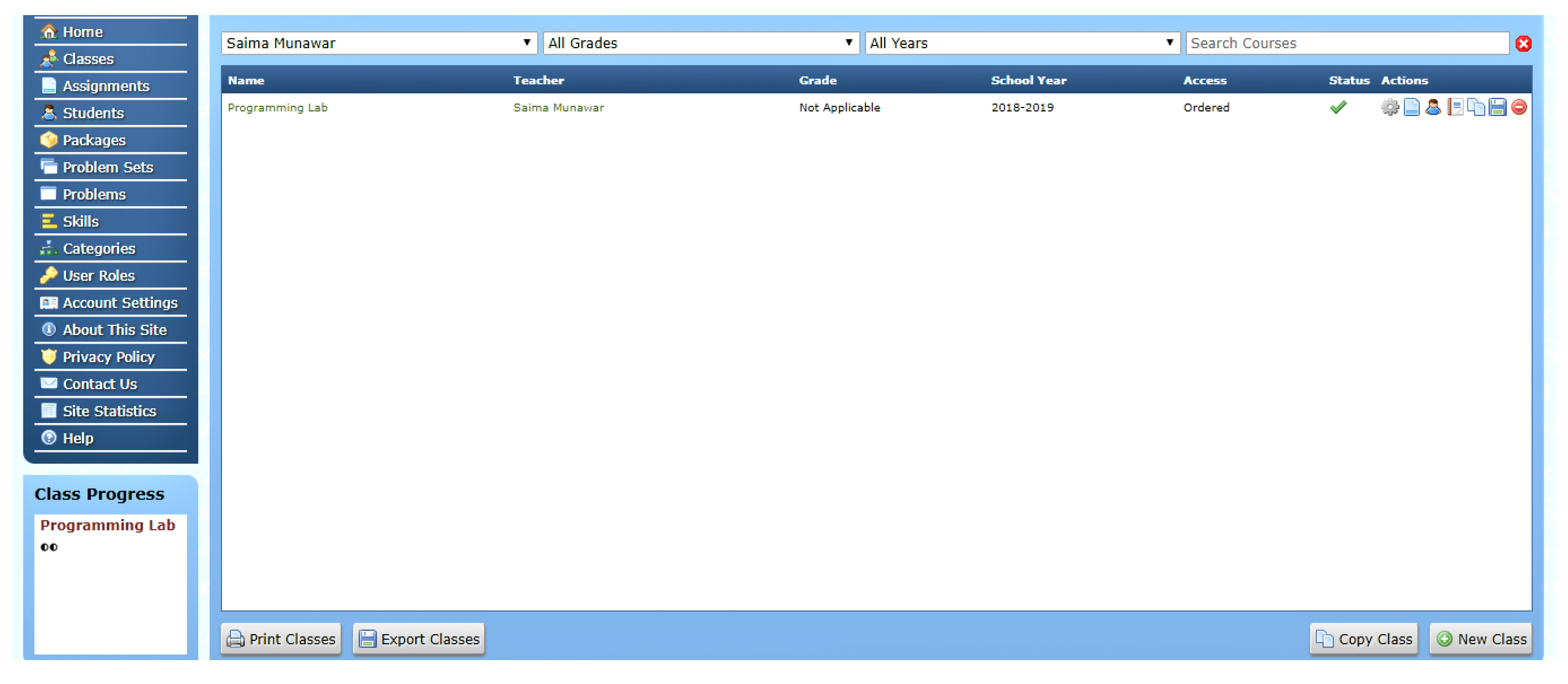Click red minus delete class icon

pyautogui.click(x=1519, y=108)
